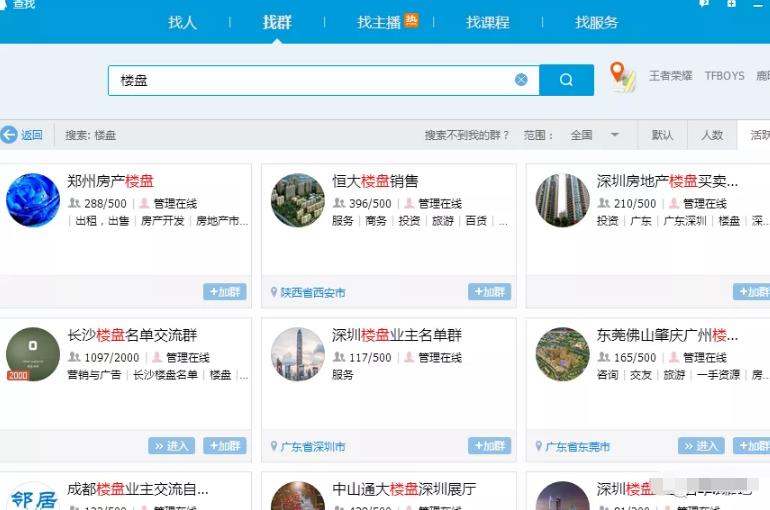This screenshot has width=770, height=510.
Task: Join the 长沙楼盘名单交流群 via 加群
Action: point(225,446)
